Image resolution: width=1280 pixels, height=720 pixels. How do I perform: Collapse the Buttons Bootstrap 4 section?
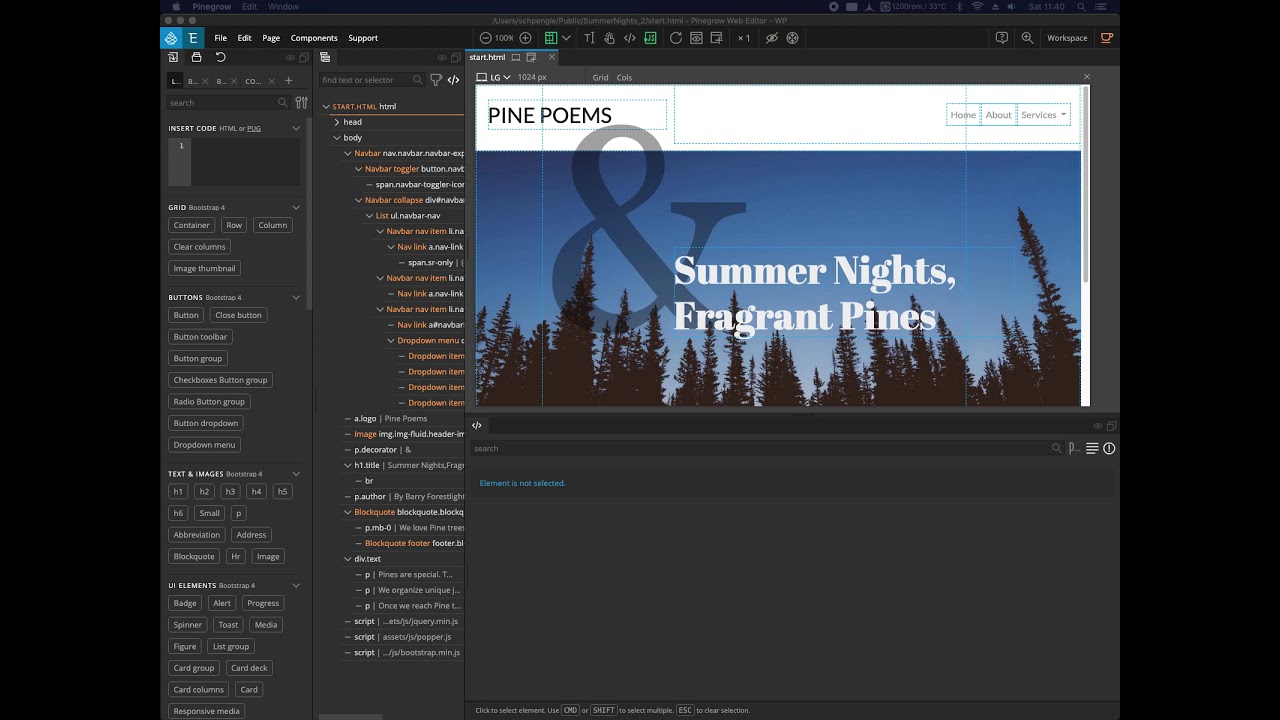click(x=296, y=297)
